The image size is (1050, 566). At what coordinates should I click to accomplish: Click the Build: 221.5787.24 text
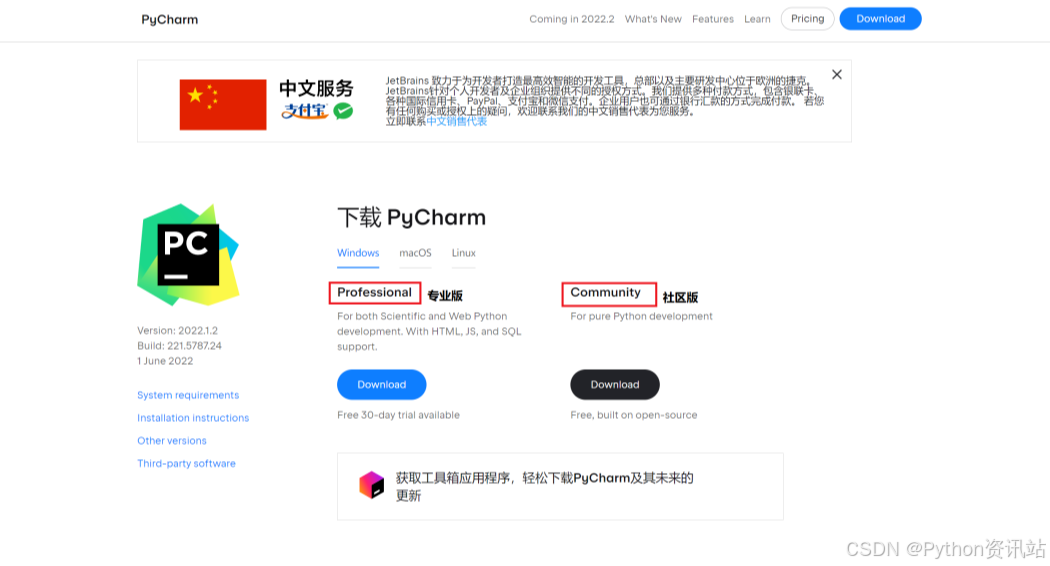click(x=179, y=346)
